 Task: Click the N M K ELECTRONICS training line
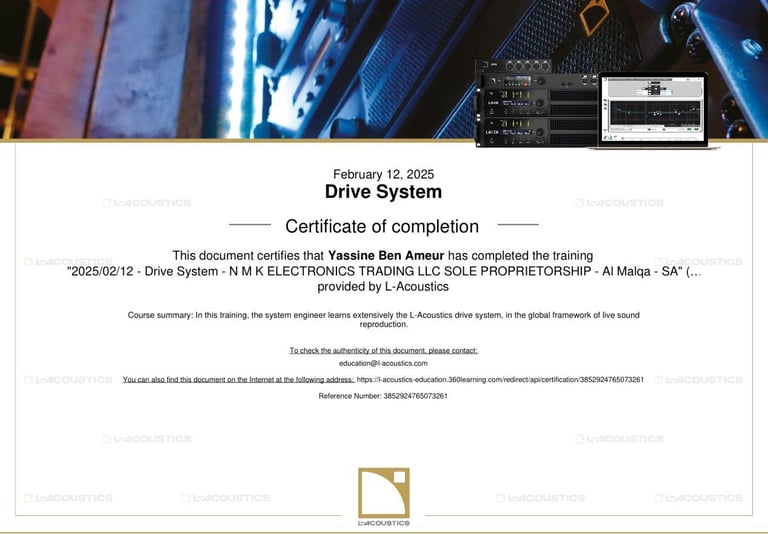point(384,271)
